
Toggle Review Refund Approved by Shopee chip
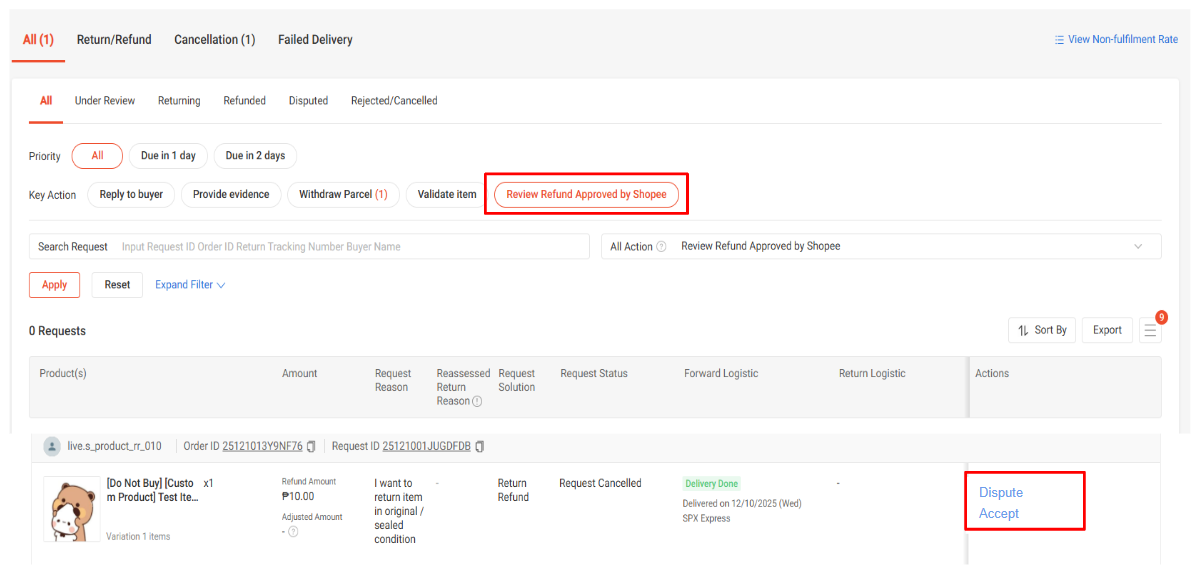pyautogui.click(x=586, y=194)
